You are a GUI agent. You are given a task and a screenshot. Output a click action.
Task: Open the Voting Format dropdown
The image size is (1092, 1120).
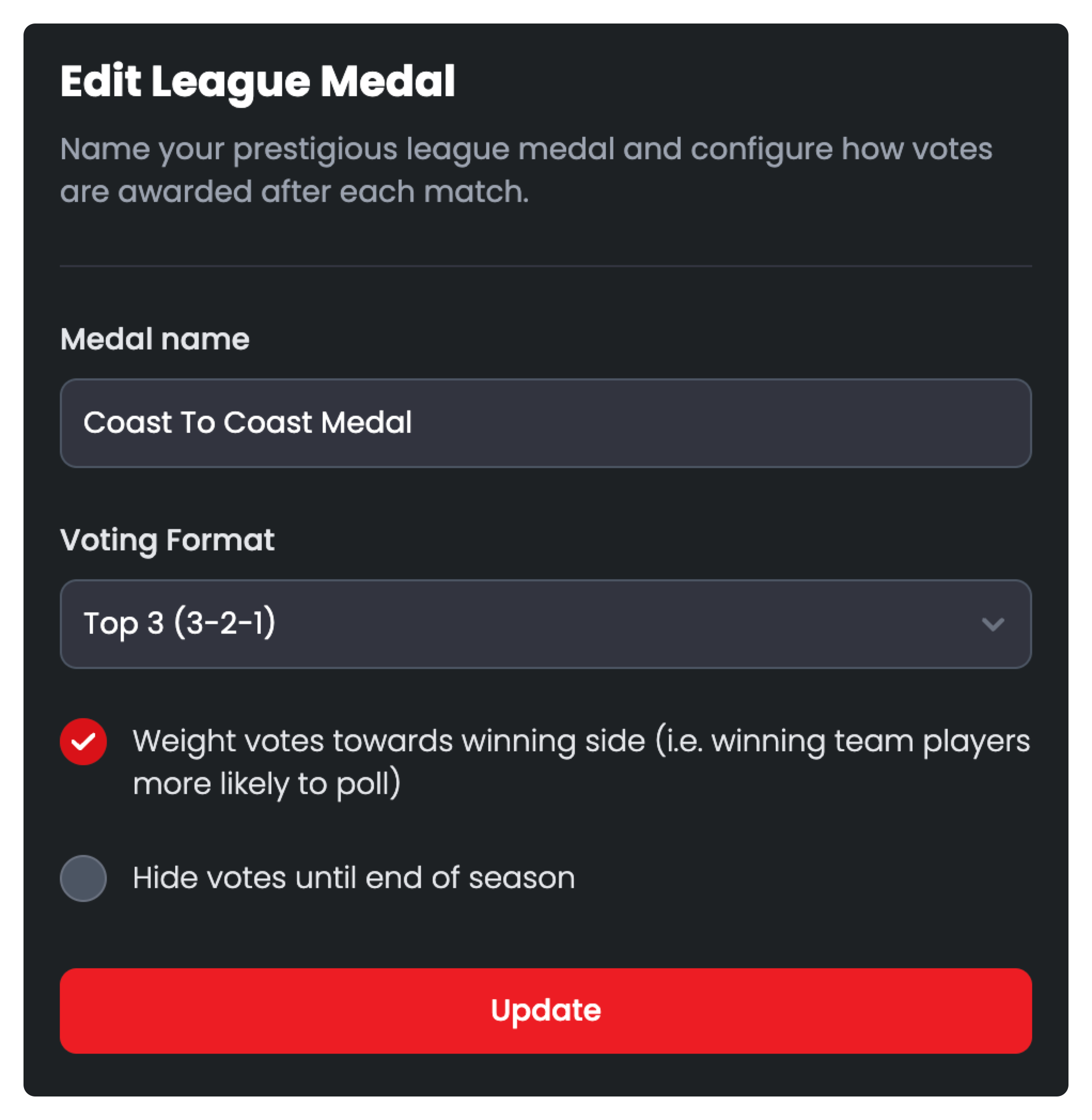[x=545, y=624]
